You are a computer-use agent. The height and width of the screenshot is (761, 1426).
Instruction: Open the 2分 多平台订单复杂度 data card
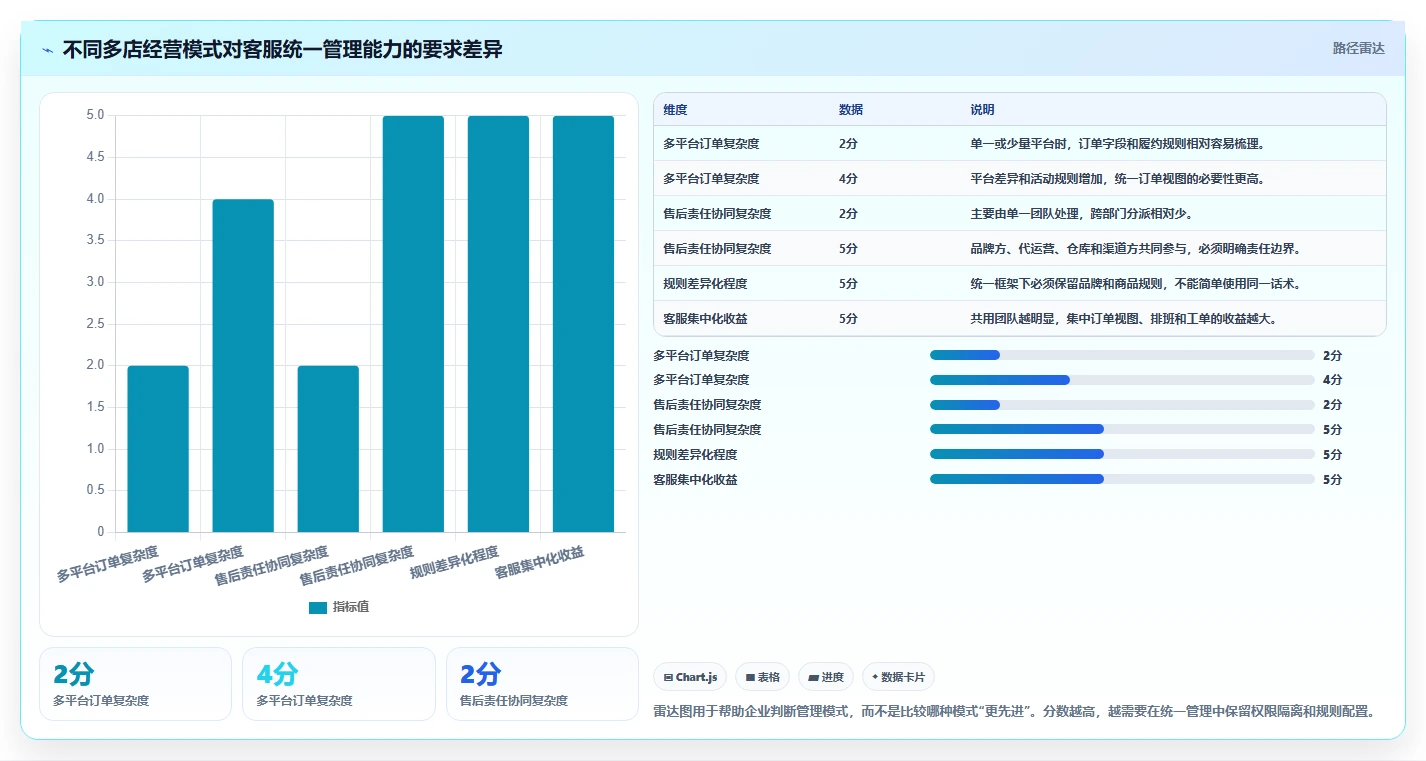pyautogui.click(x=135, y=684)
